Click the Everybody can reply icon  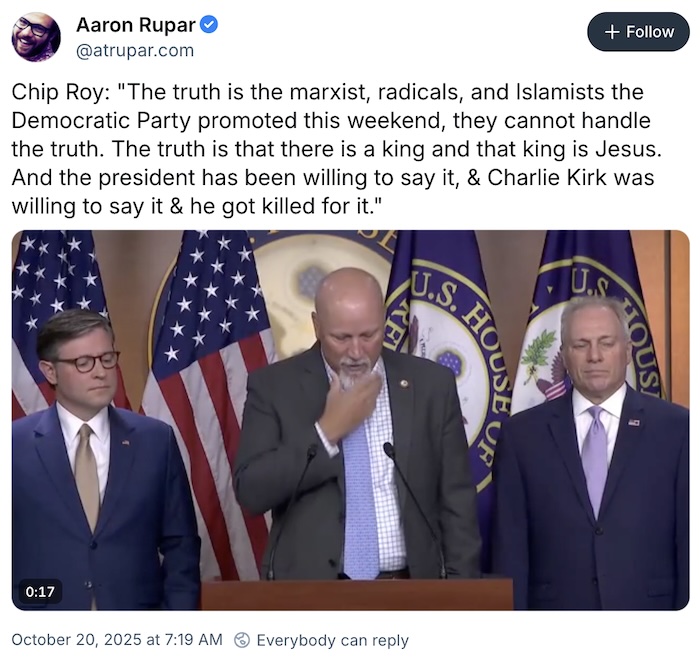[x=241, y=640]
